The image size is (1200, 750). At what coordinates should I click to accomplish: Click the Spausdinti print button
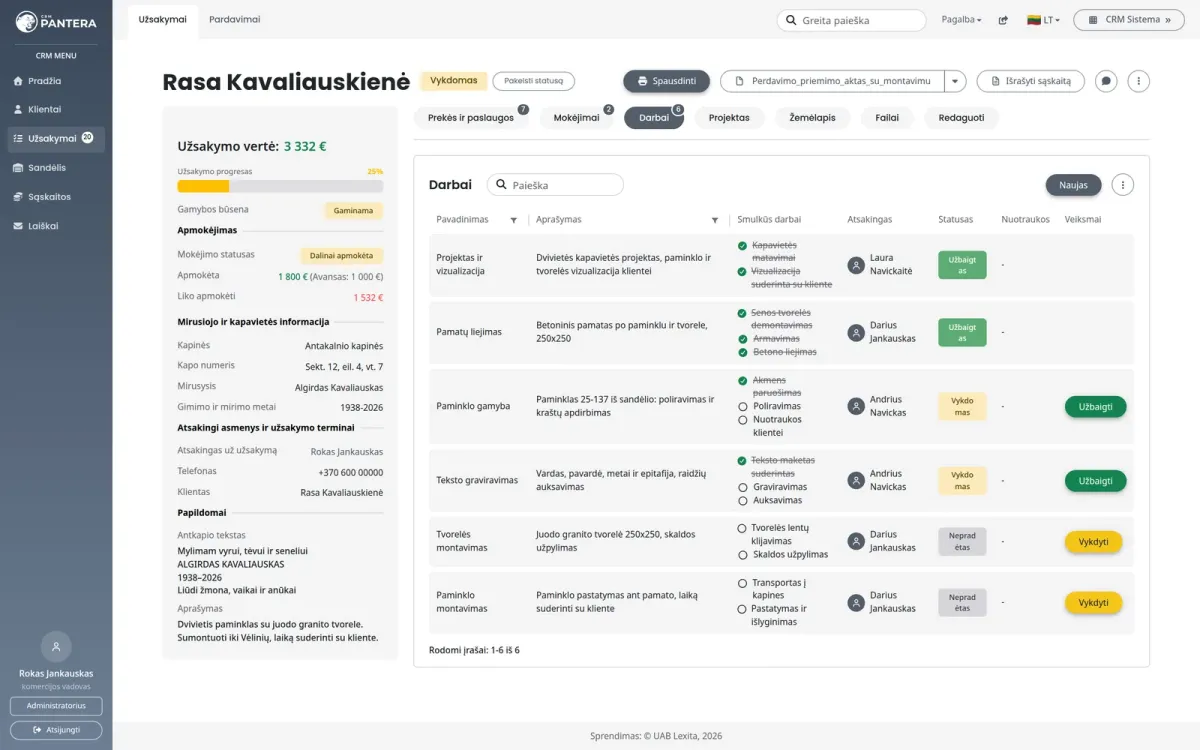click(x=667, y=81)
